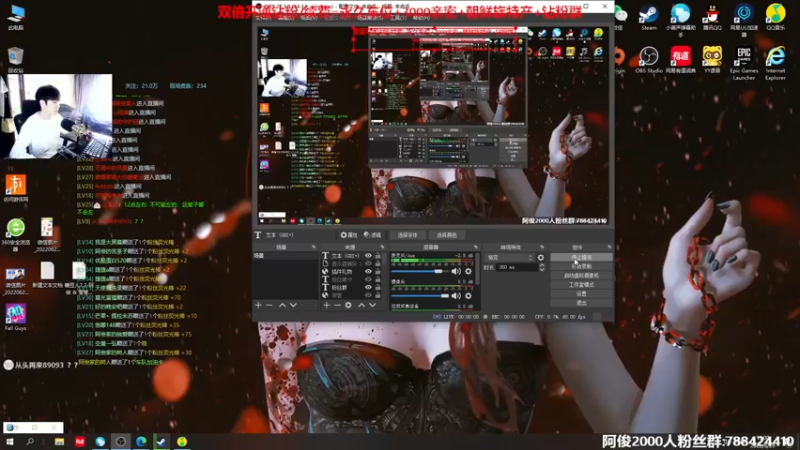The image size is (800, 450).
Task: Open the Windows Start menu
Action: [x=9, y=442]
